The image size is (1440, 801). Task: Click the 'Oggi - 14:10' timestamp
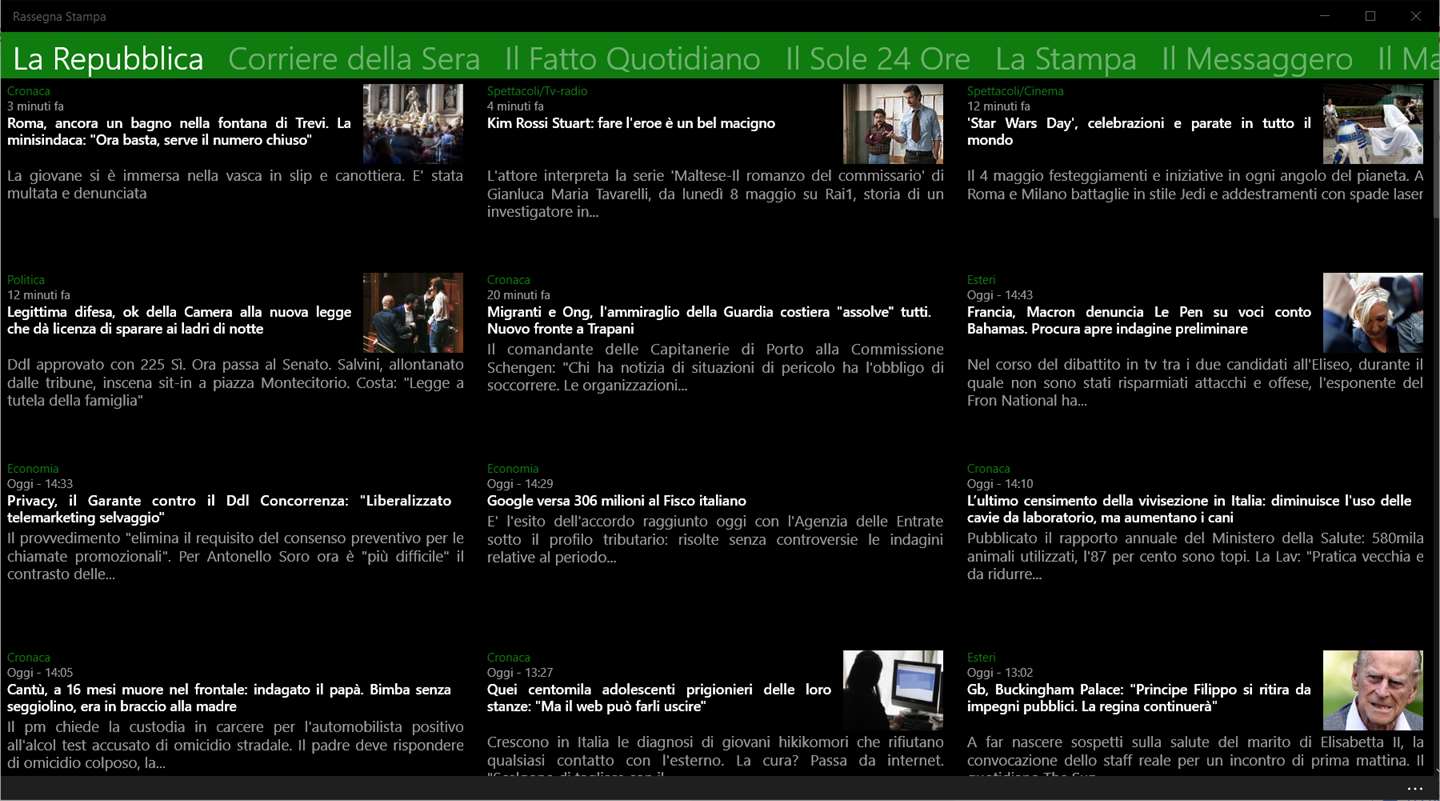[x=1000, y=484]
